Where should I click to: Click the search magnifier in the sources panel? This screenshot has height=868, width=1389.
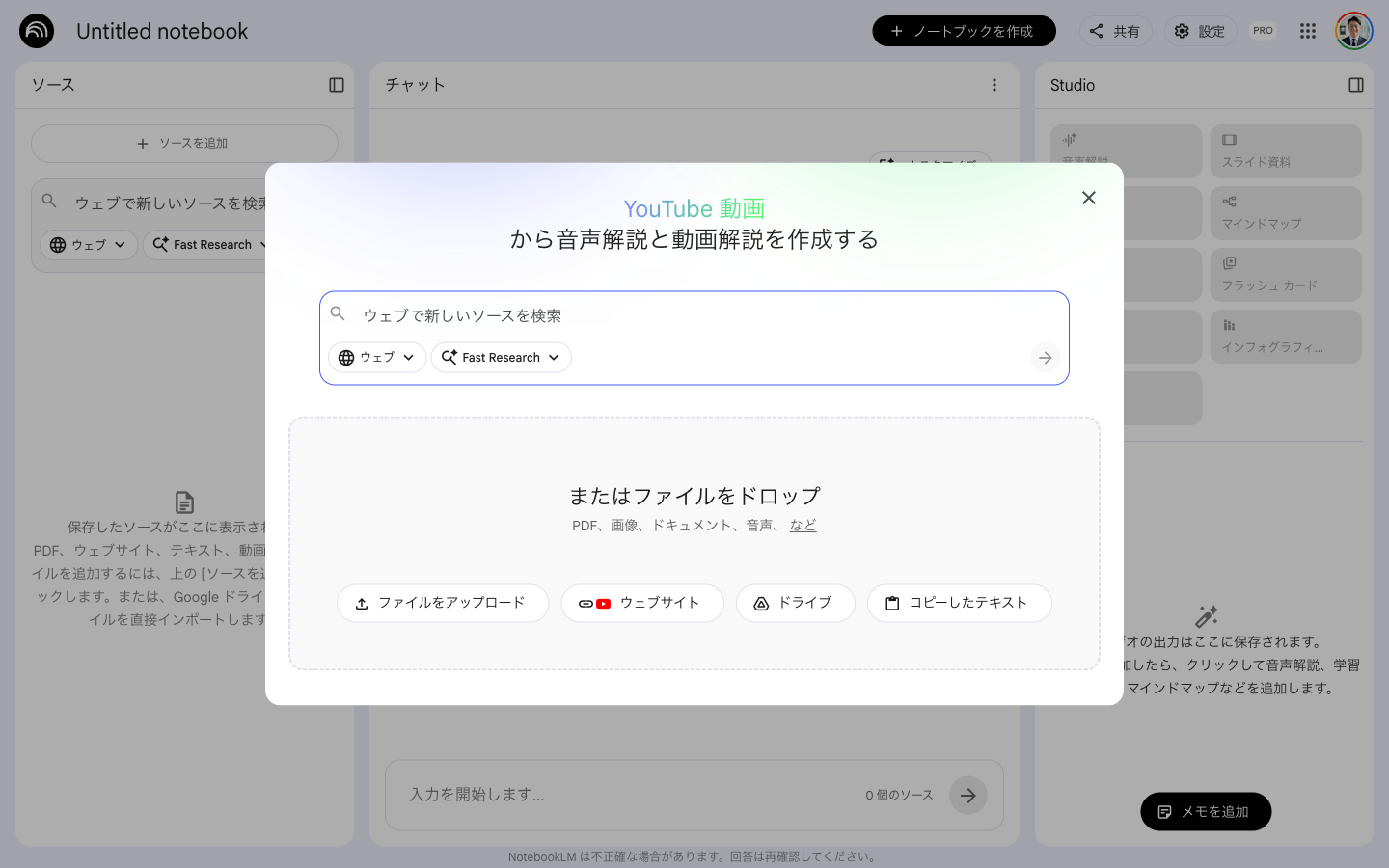[x=49, y=201]
